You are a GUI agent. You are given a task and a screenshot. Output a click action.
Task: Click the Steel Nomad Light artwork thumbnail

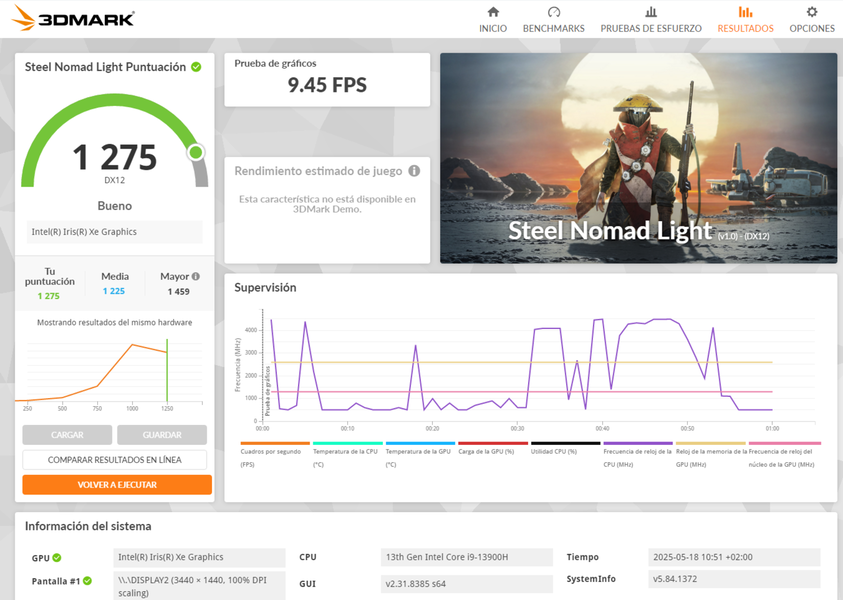click(638, 158)
